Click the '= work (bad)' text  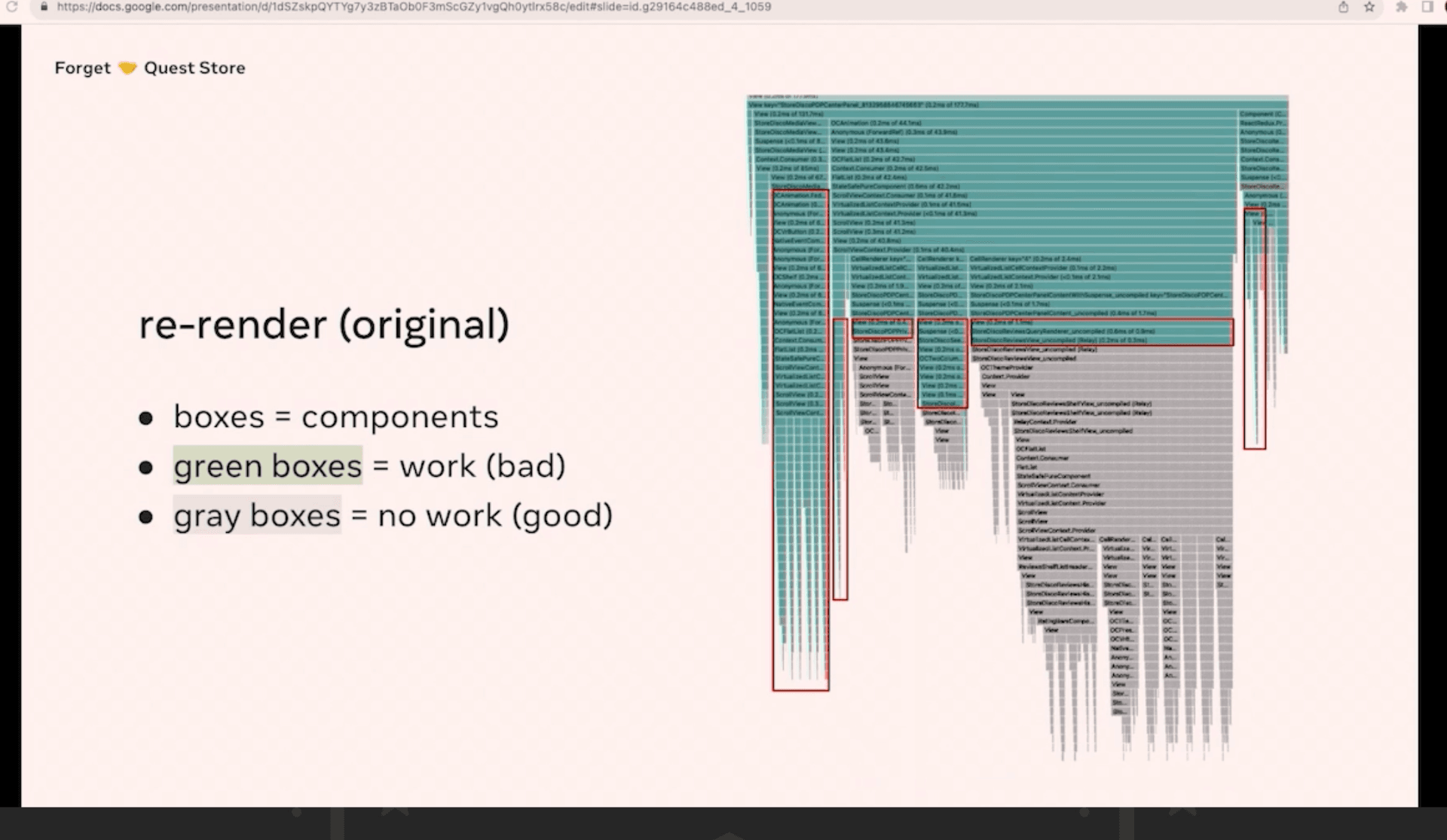coord(470,466)
